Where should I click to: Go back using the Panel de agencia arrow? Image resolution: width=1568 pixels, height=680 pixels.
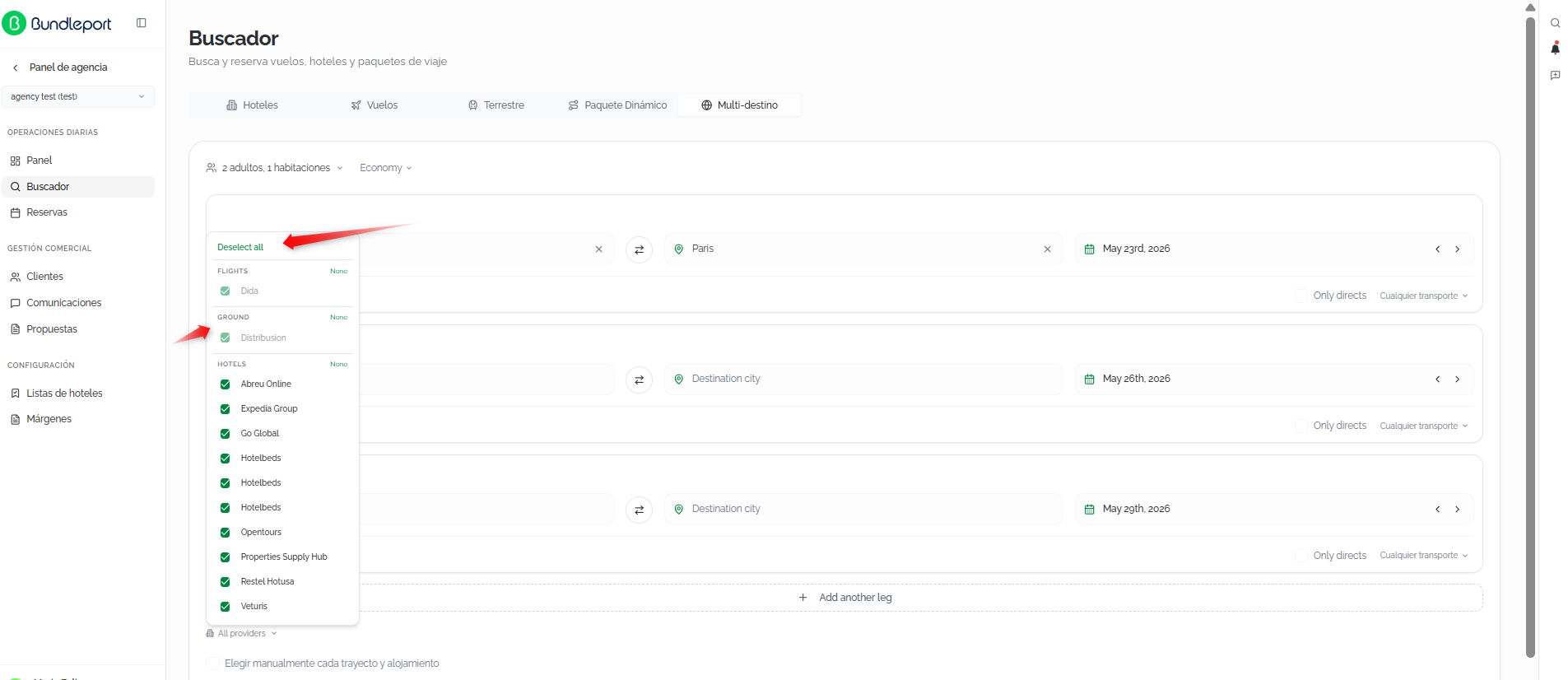tap(16, 68)
